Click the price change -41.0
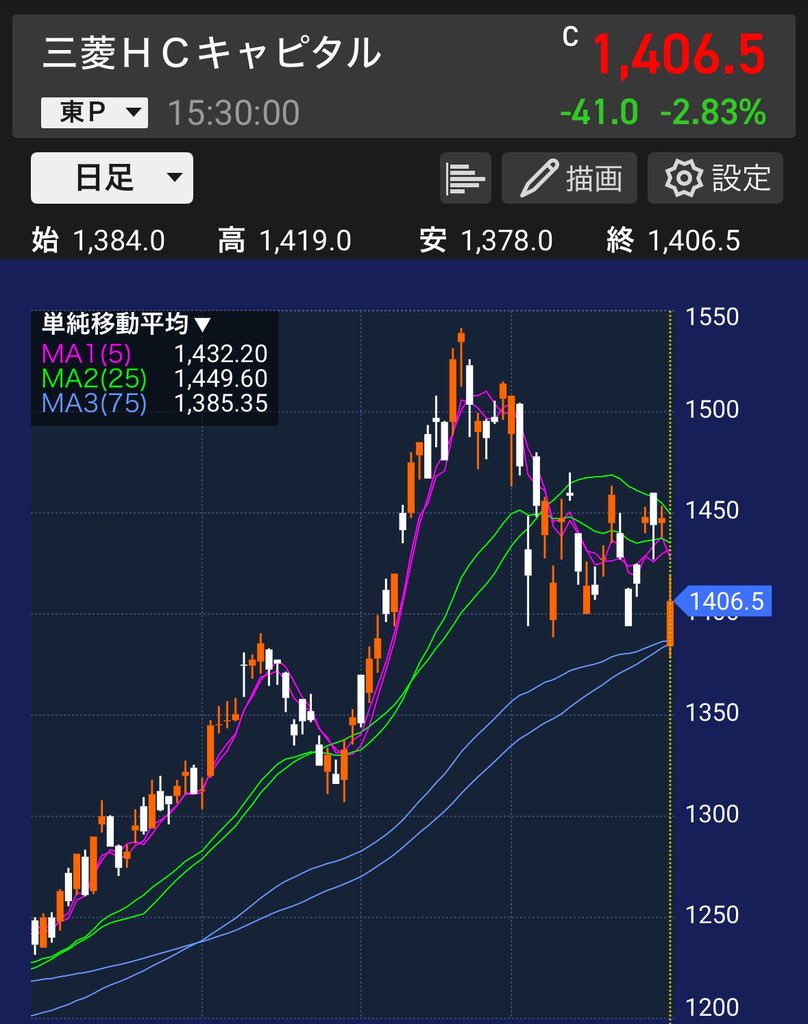 (599, 112)
